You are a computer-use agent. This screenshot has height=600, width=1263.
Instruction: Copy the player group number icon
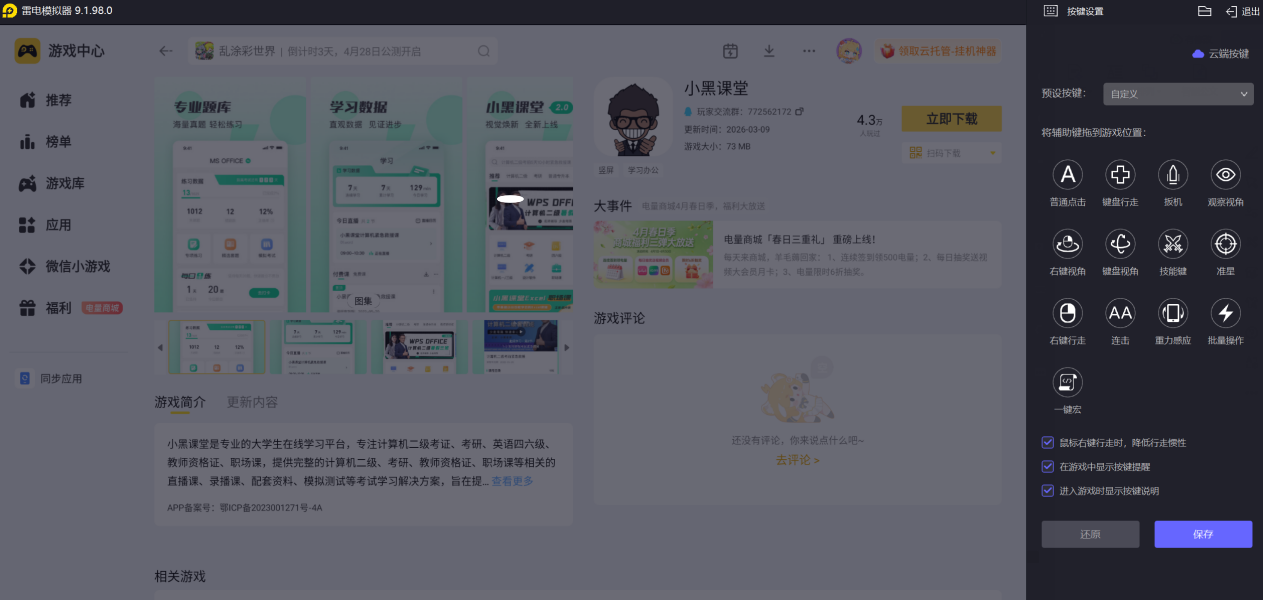tap(799, 112)
